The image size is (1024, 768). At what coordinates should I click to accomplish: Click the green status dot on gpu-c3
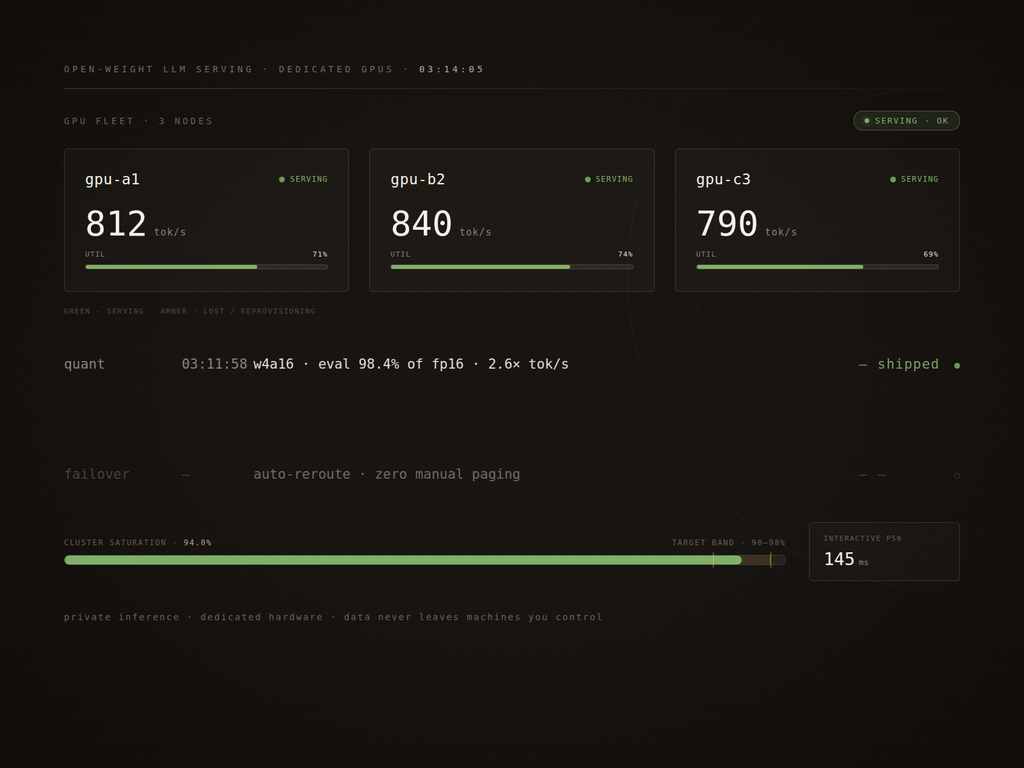click(893, 180)
